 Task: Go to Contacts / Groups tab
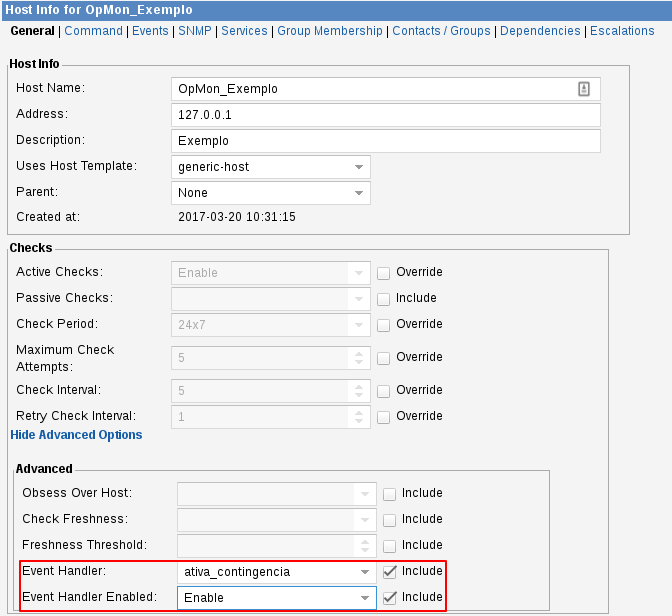441,31
